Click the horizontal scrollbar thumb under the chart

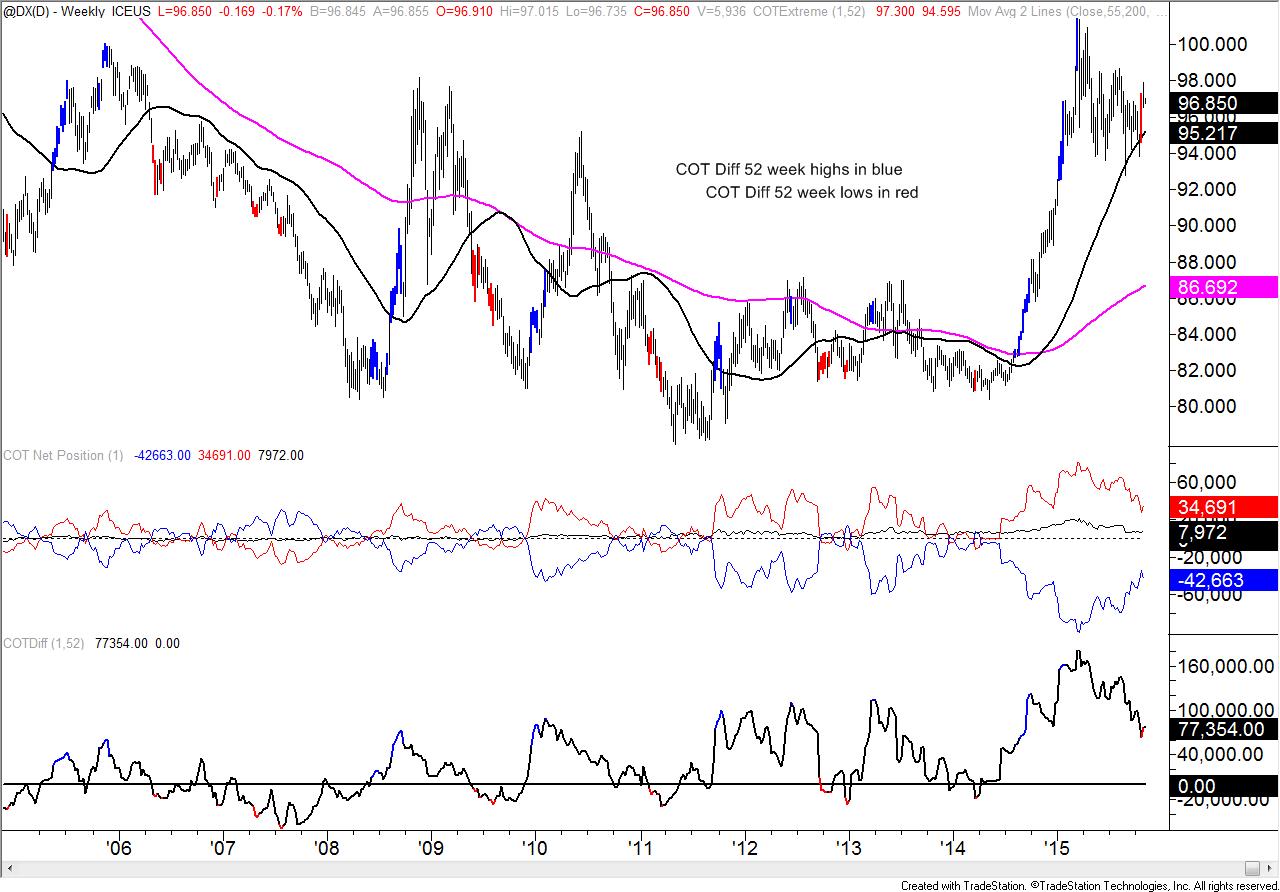click(1252, 866)
